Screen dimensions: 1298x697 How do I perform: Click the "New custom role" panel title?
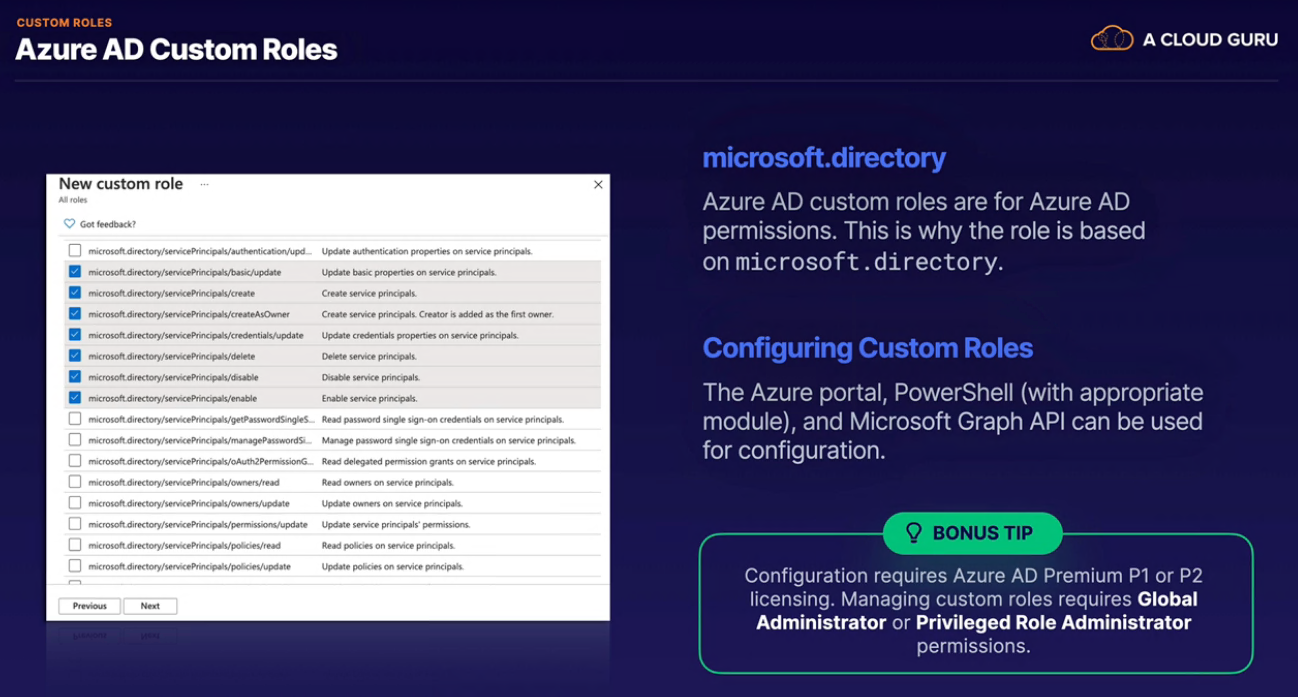pyautogui.click(x=121, y=184)
